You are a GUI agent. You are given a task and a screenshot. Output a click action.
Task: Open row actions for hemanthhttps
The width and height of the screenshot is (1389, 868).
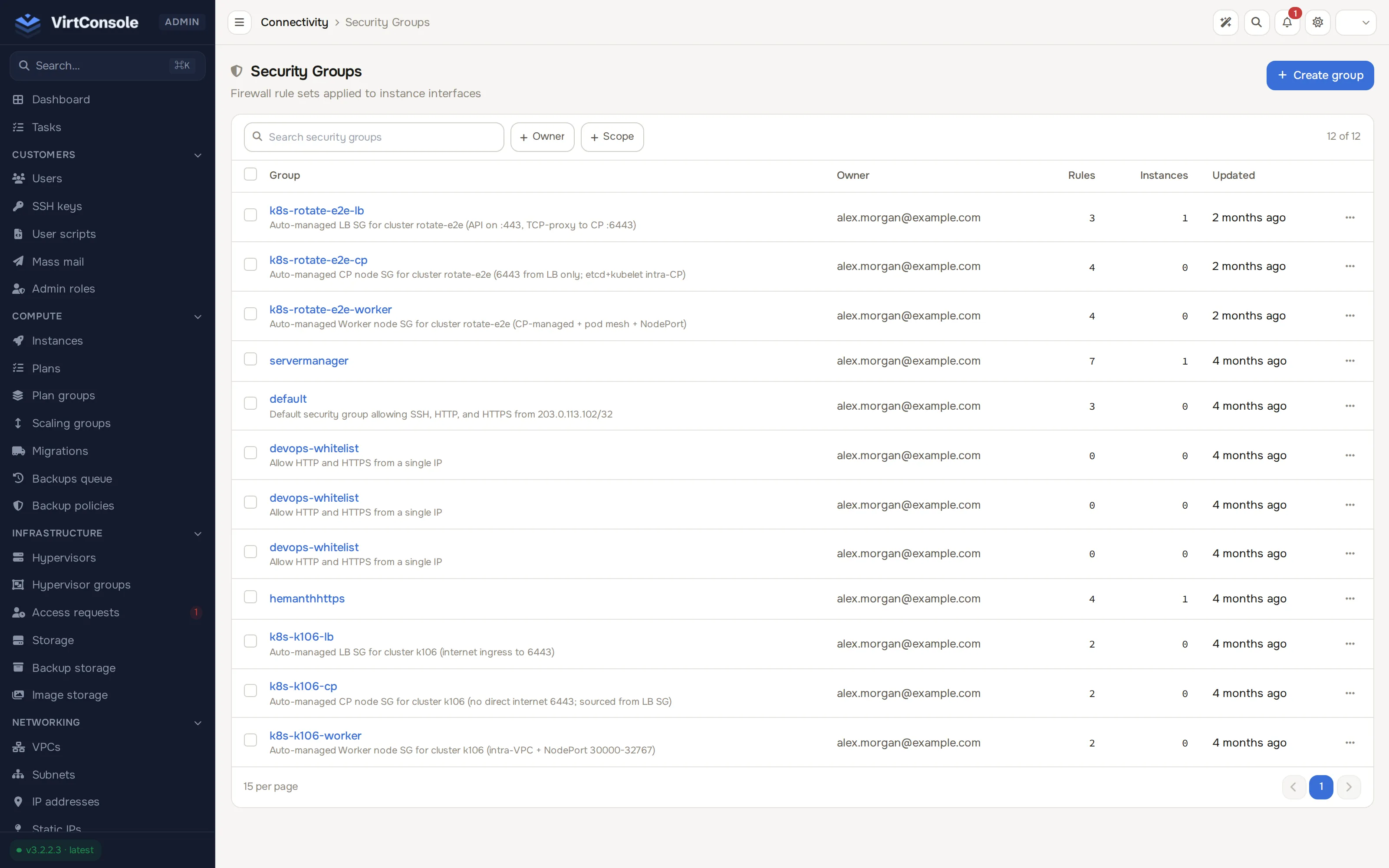[1350, 599]
